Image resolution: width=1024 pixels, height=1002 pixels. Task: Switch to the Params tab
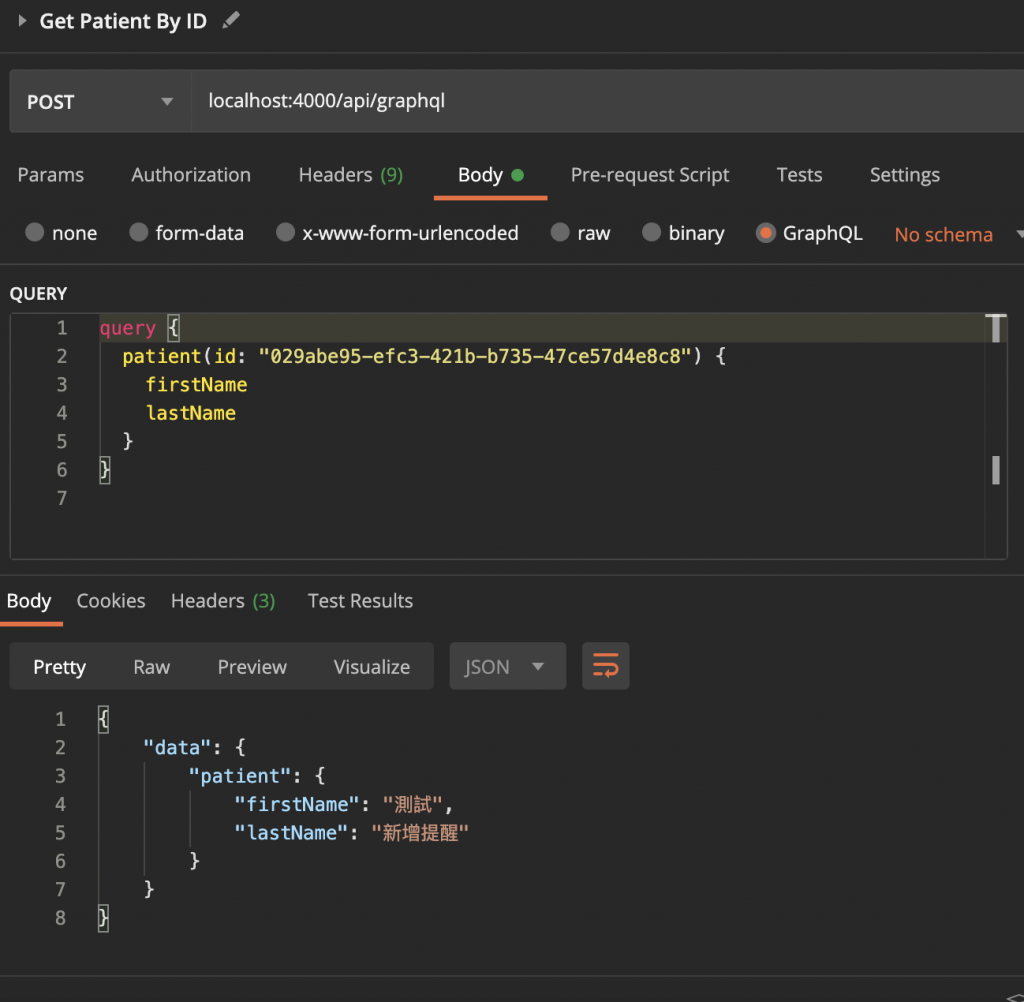[51, 175]
